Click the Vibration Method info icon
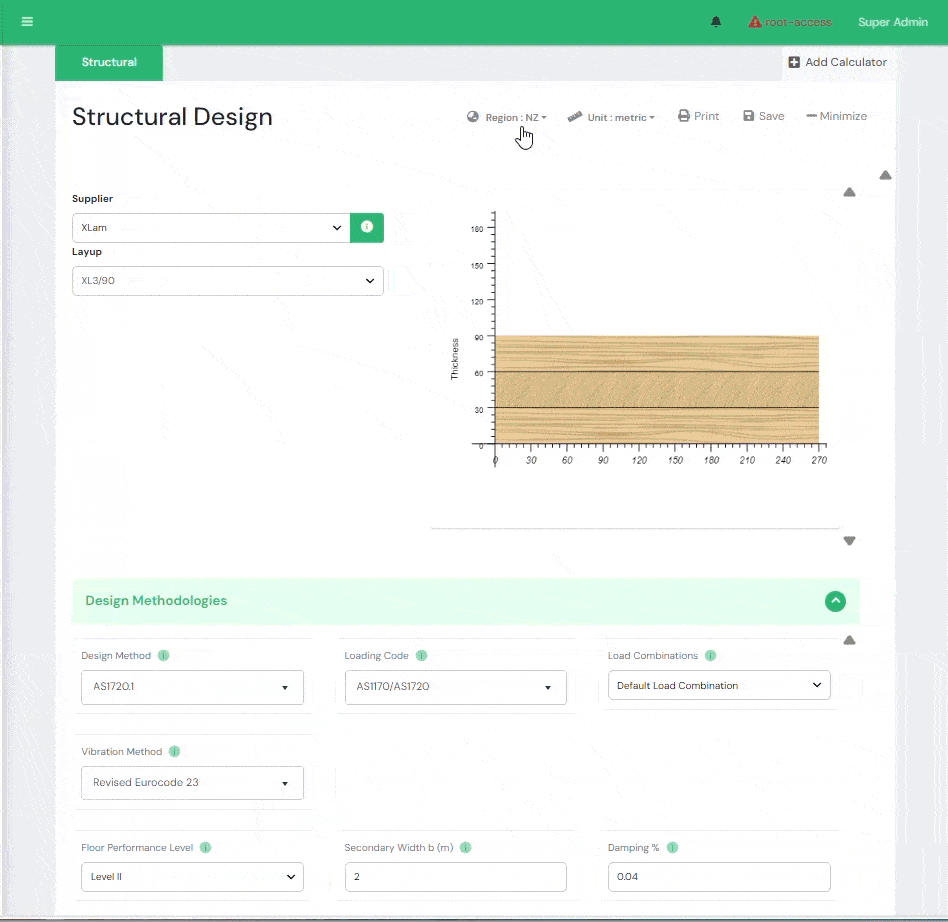 click(174, 751)
